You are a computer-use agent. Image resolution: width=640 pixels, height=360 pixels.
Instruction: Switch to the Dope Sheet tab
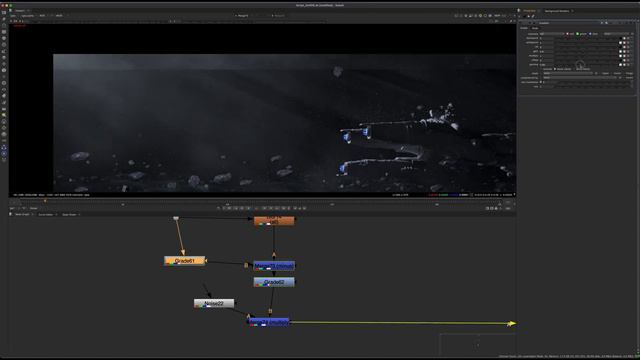tap(69, 214)
